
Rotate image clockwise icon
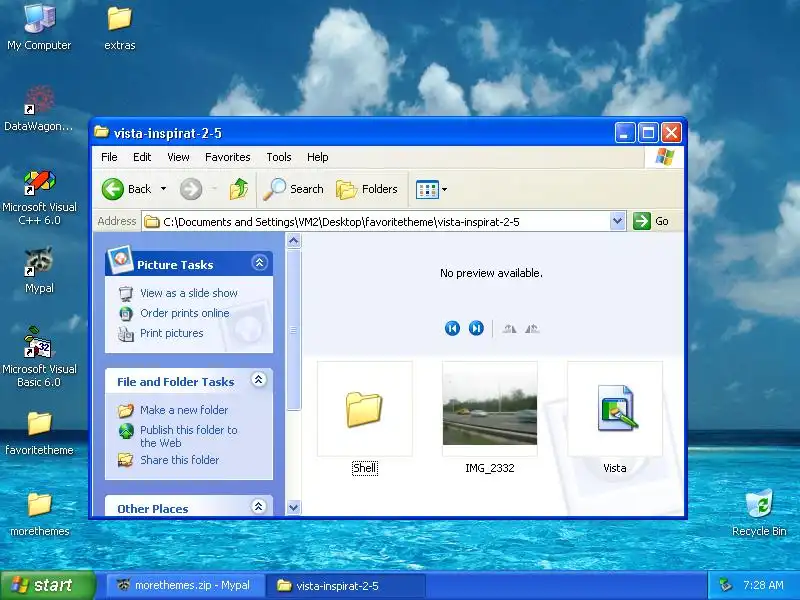click(x=509, y=329)
